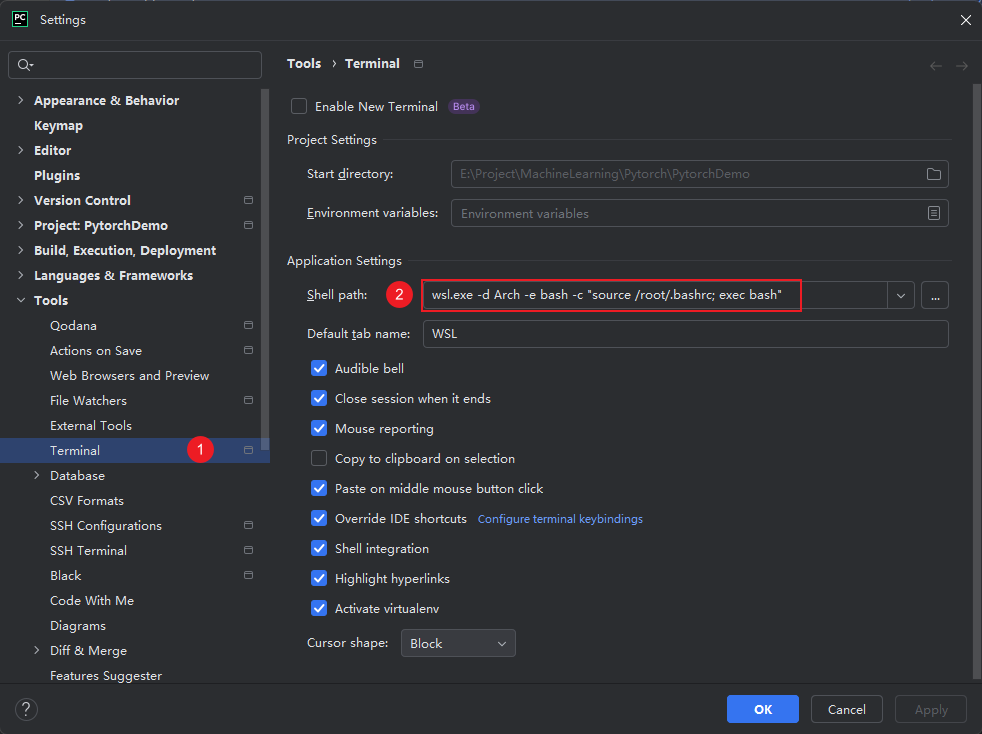Uncheck Close session when it ends
Image resolution: width=982 pixels, height=734 pixels.
[x=319, y=398]
